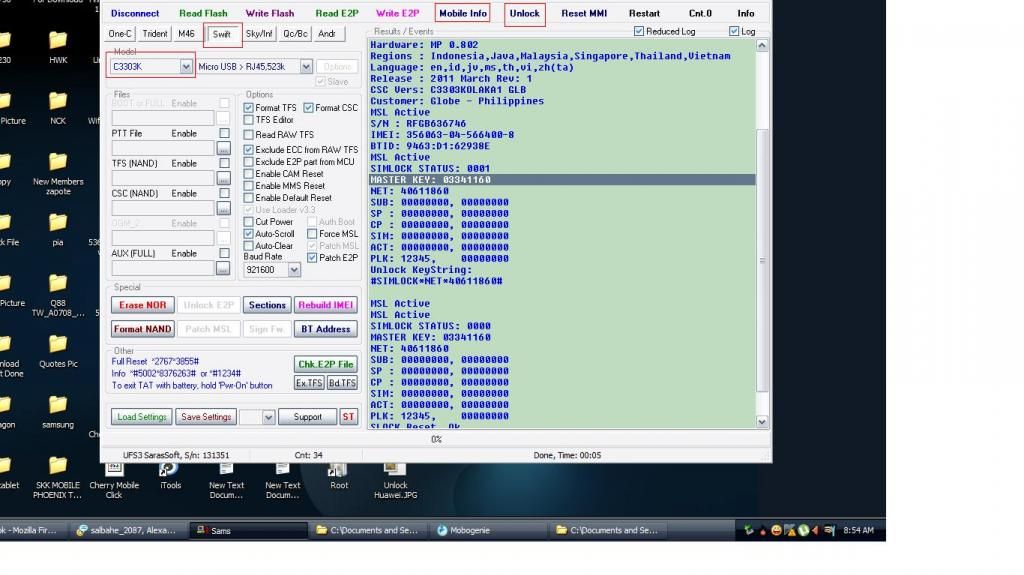The width and height of the screenshot is (1024, 575).
Task: Toggle the Format TFS checkbox
Action: pyautogui.click(x=249, y=108)
